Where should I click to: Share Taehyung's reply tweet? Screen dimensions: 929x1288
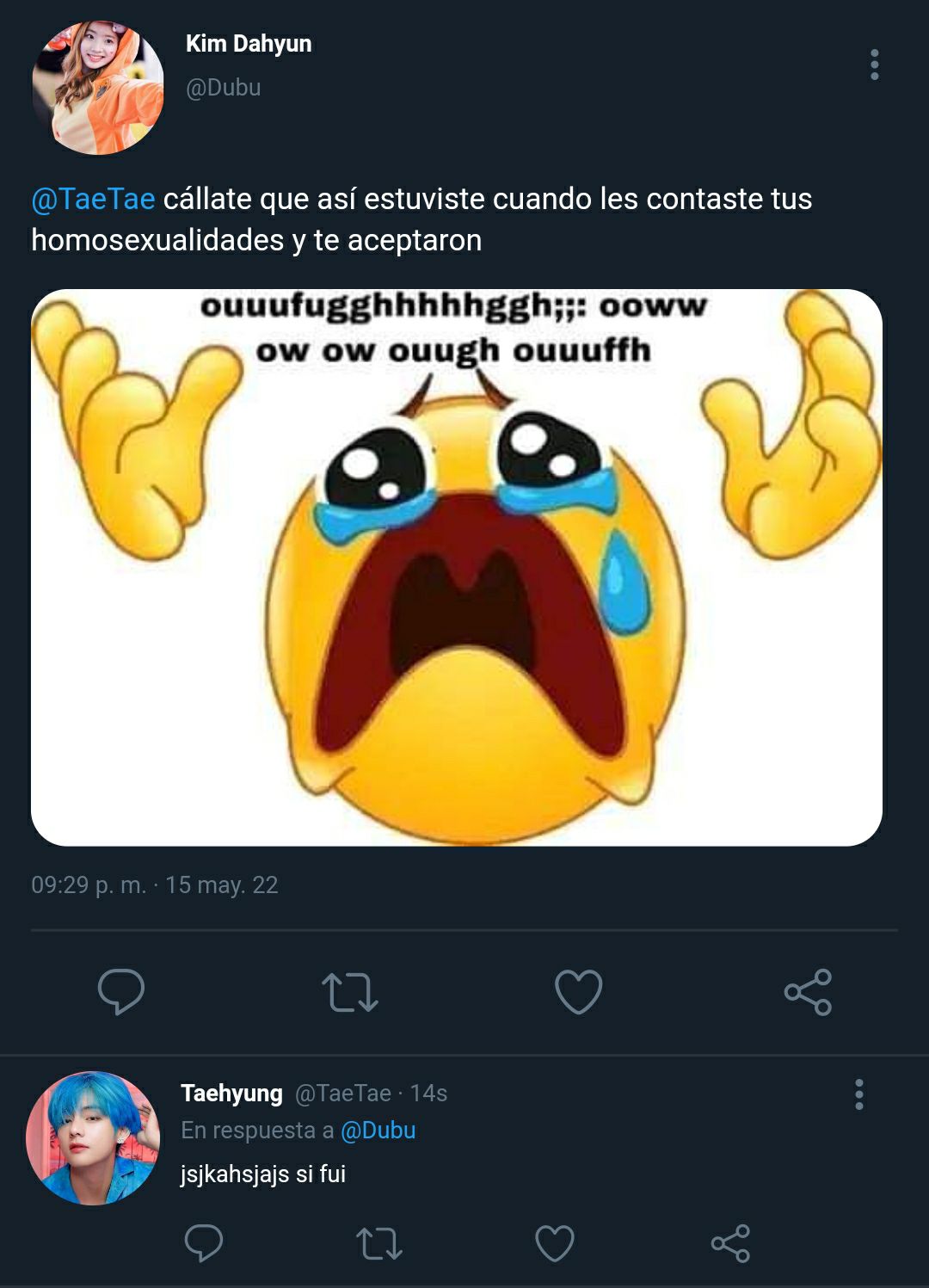(730, 1243)
